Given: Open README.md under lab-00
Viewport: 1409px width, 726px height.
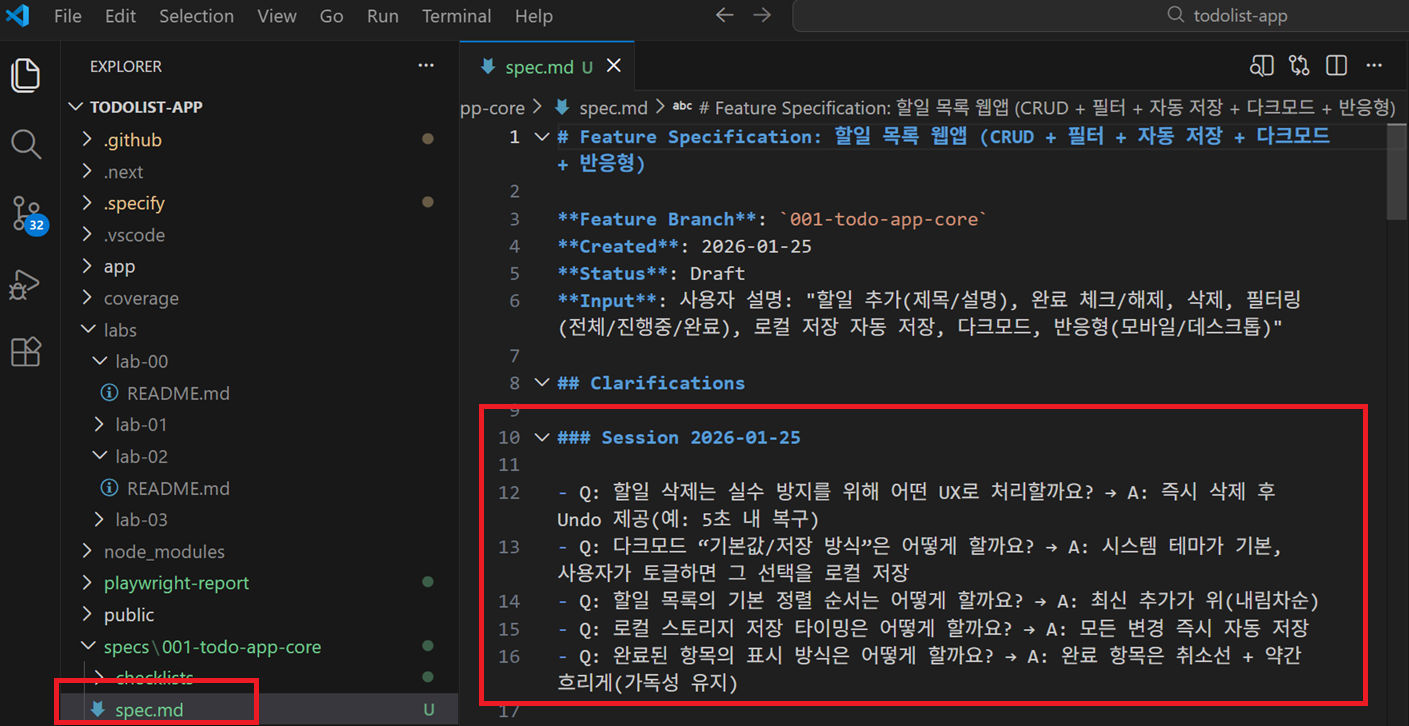Looking at the screenshot, I should click(x=178, y=393).
